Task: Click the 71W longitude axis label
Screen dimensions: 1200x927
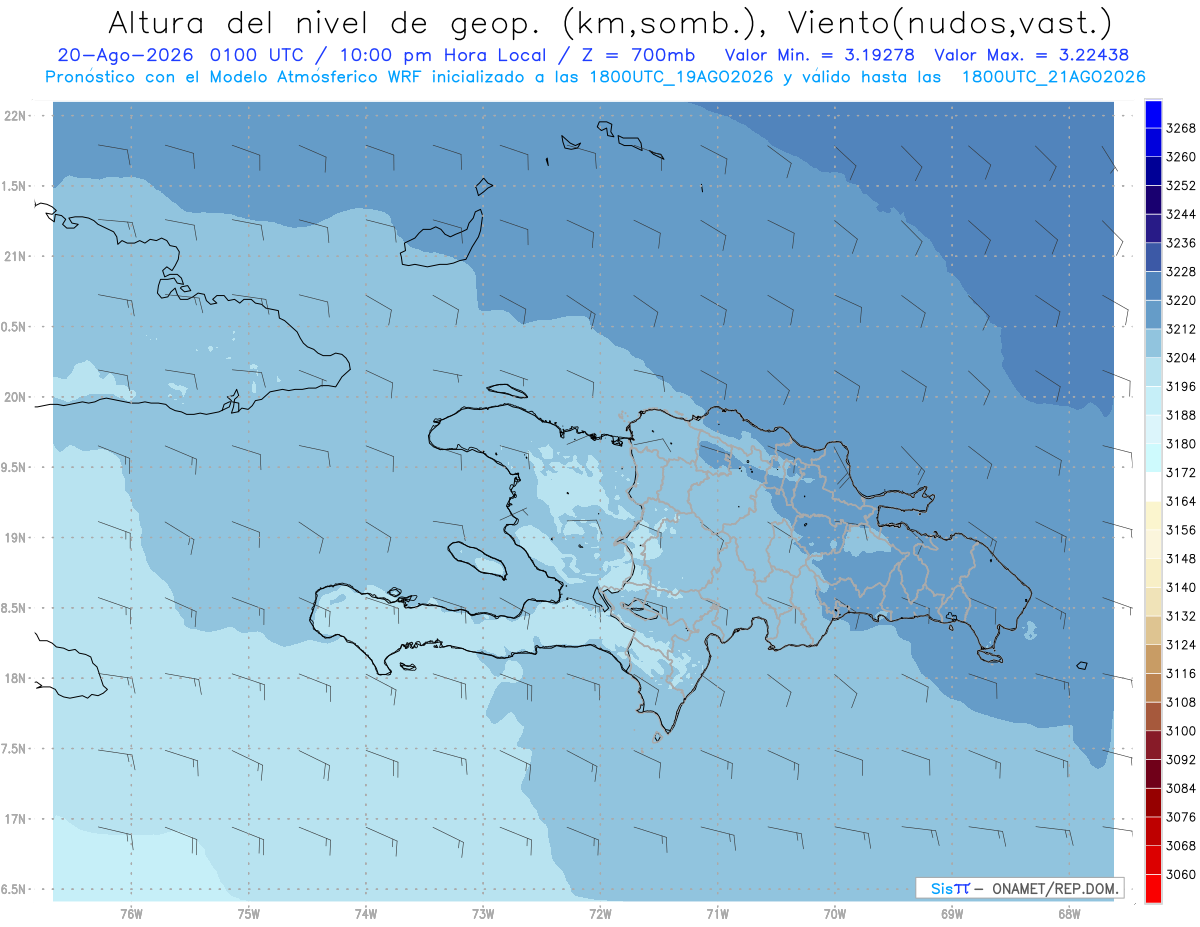Action: click(x=717, y=913)
